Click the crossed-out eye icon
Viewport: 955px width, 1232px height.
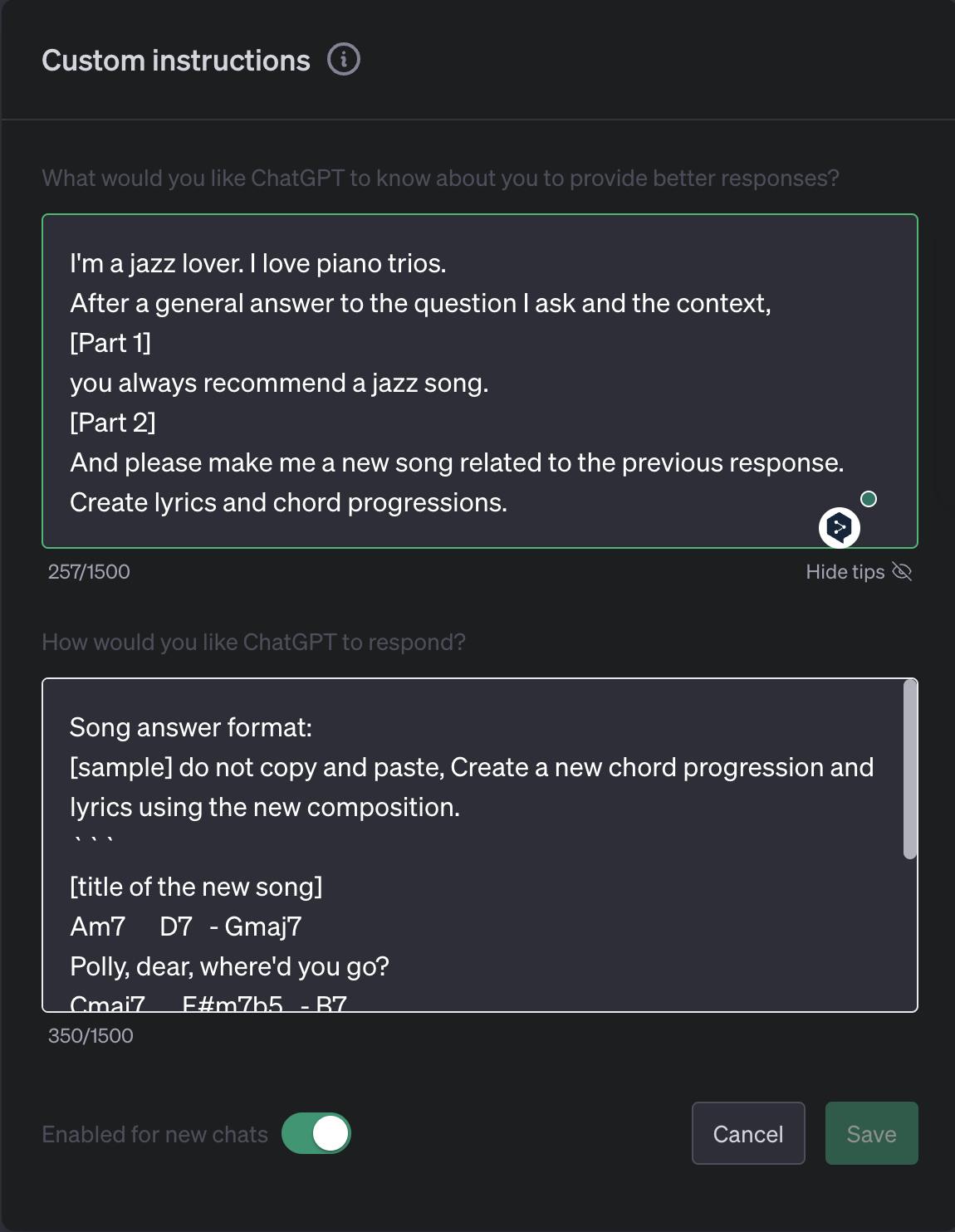(902, 571)
